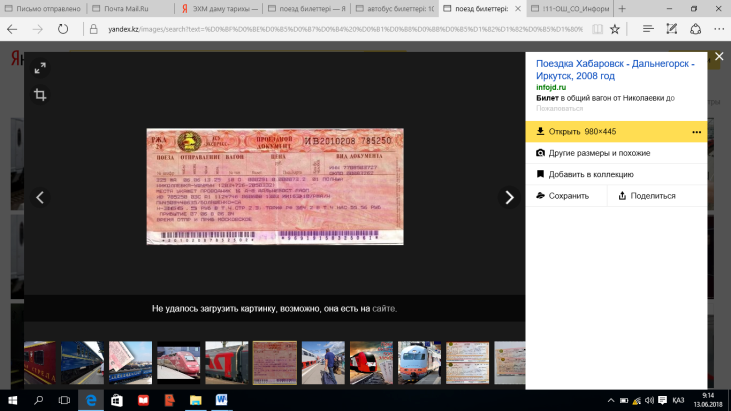731x411 pixels.
Task: Switch to поезд билеттері — Я tab
Action: point(307,8)
